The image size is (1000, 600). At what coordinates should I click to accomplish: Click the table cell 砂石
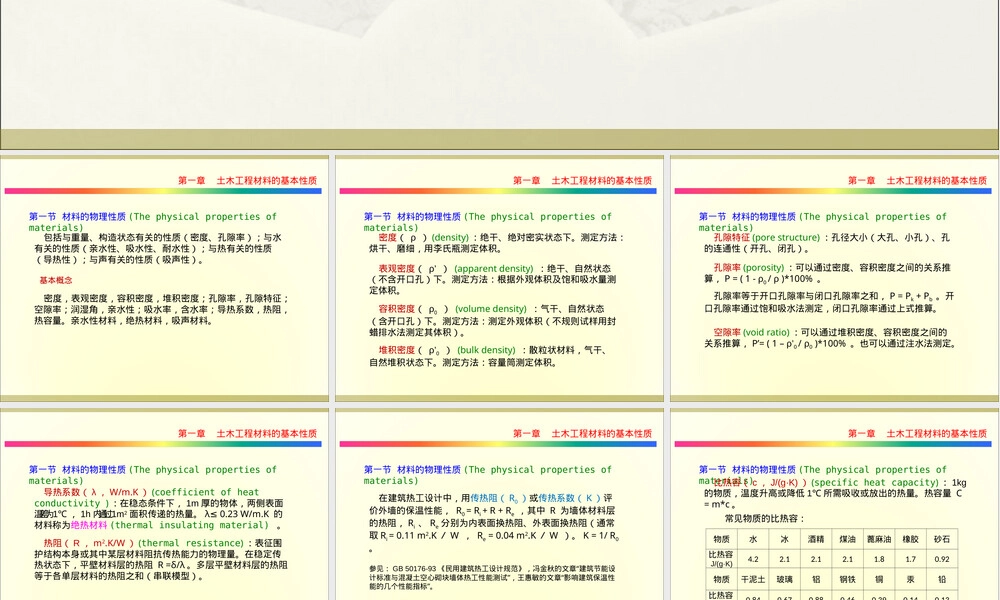pyautogui.click(x=942, y=539)
